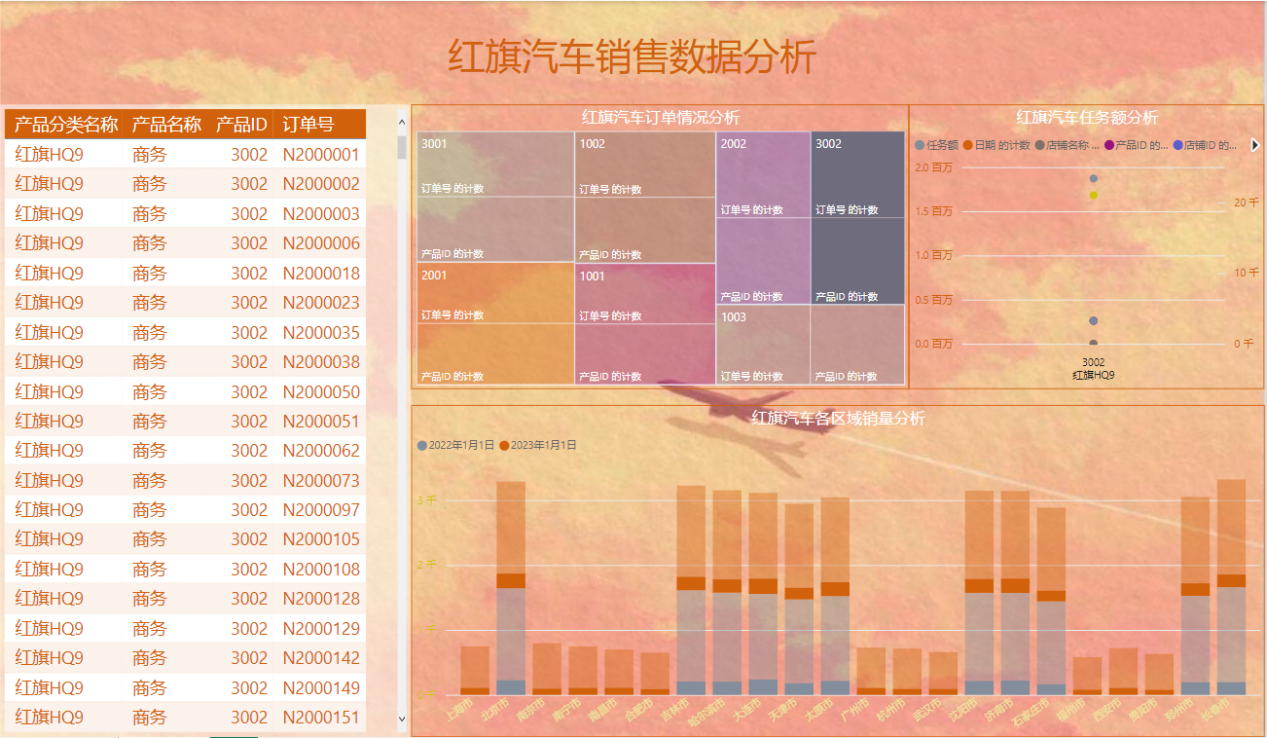1267x738 pixels.
Task: Select treemap tile 2002 订单号 的计数
Action: pos(764,175)
